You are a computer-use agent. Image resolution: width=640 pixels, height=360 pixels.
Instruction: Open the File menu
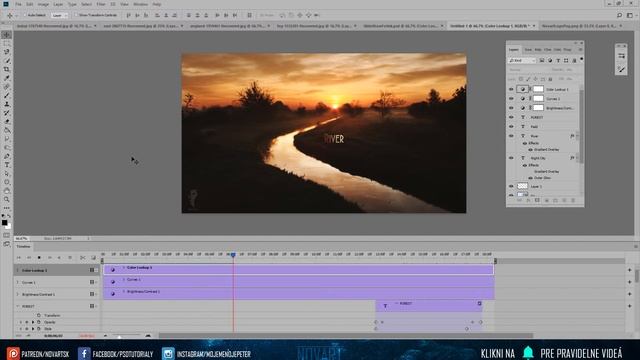click(x=18, y=4)
